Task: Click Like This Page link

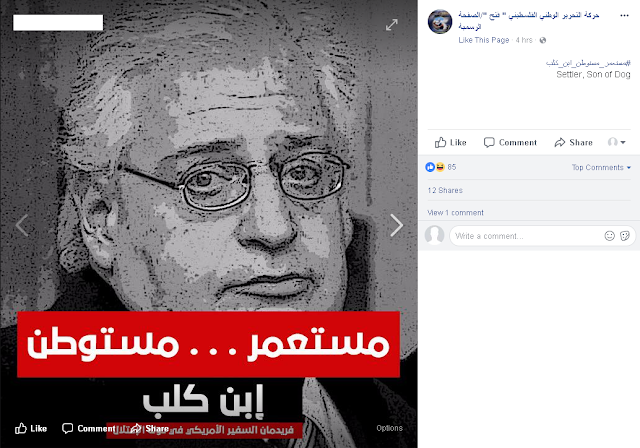Action: coord(484,40)
